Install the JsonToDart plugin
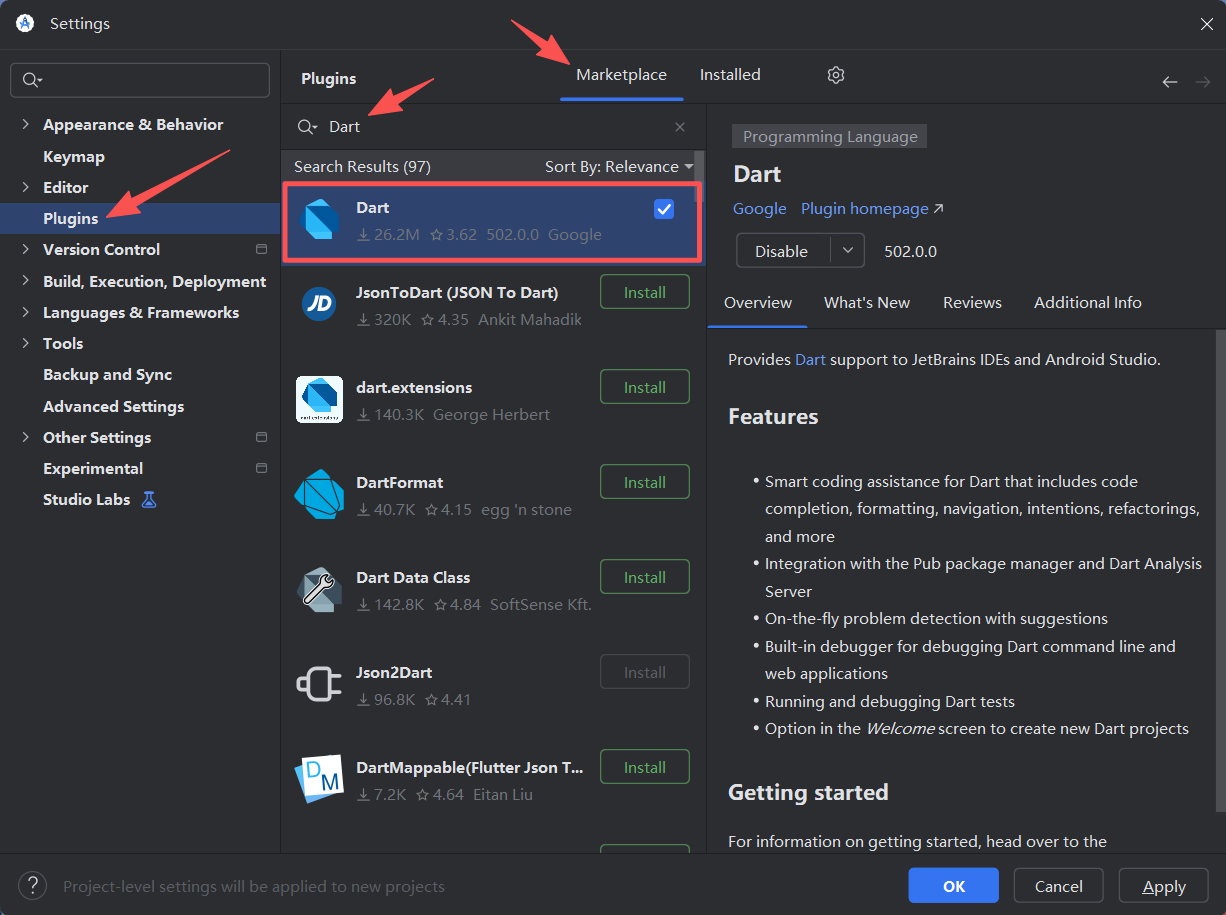This screenshot has width=1226, height=915. click(645, 293)
